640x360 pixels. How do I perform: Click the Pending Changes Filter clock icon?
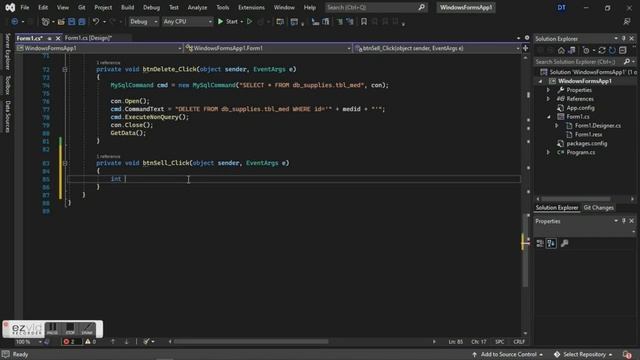(x=586, y=50)
